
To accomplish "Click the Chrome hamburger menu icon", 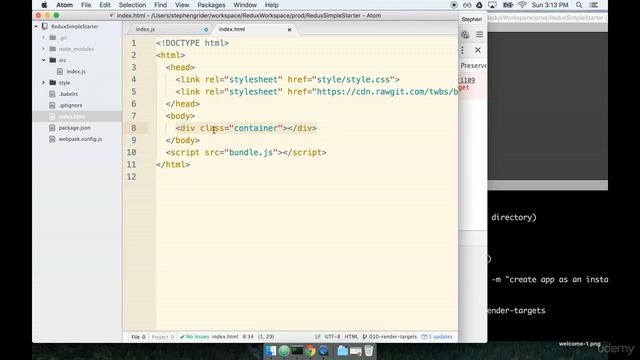I will [479, 35].
